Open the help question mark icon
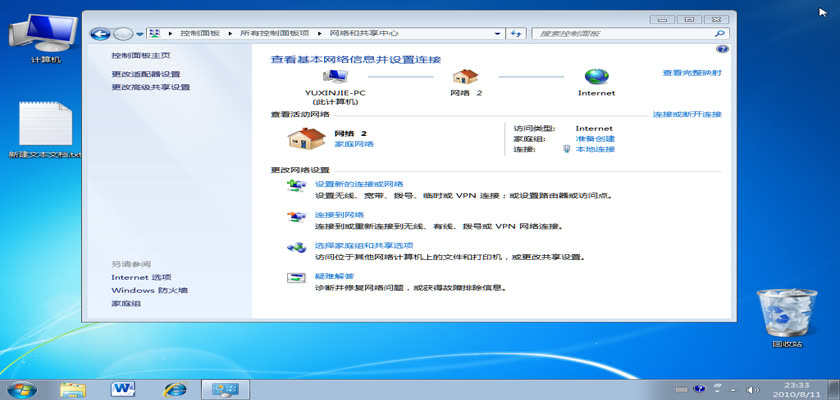This screenshot has width=840, height=400. pos(722,49)
